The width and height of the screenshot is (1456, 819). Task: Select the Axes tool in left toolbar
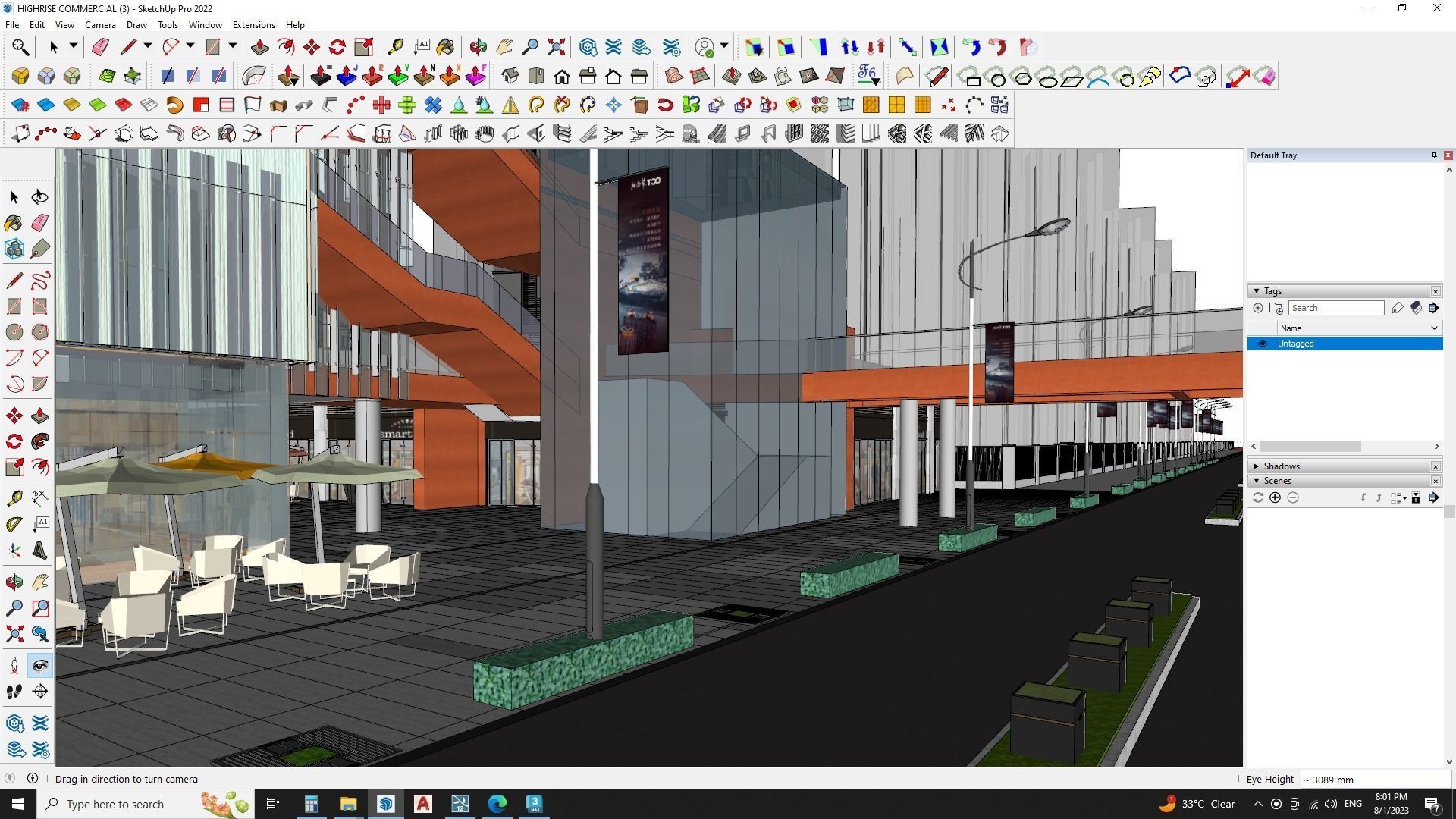click(x=14, y=551)
